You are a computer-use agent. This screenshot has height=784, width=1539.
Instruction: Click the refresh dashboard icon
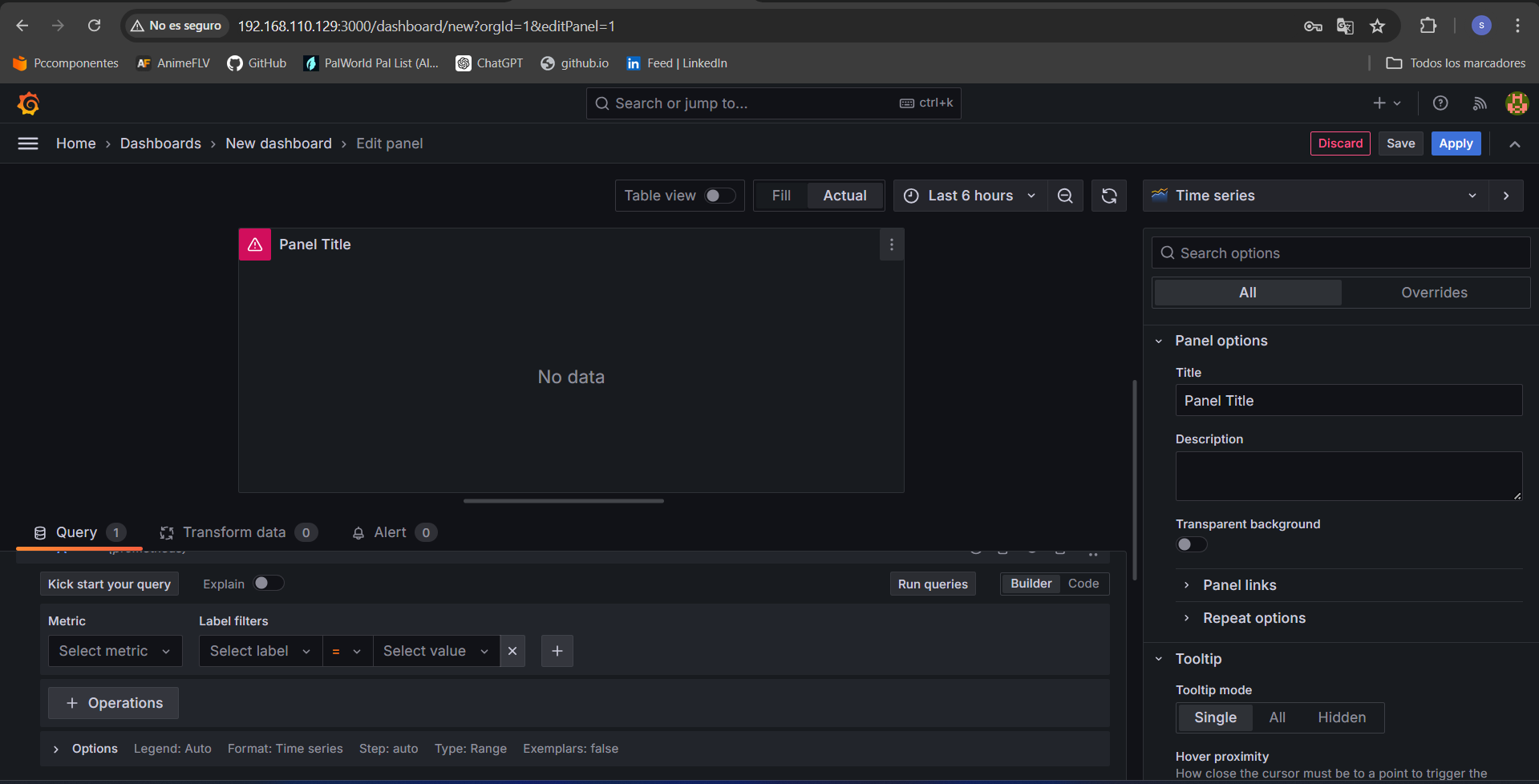point(1109,196)
